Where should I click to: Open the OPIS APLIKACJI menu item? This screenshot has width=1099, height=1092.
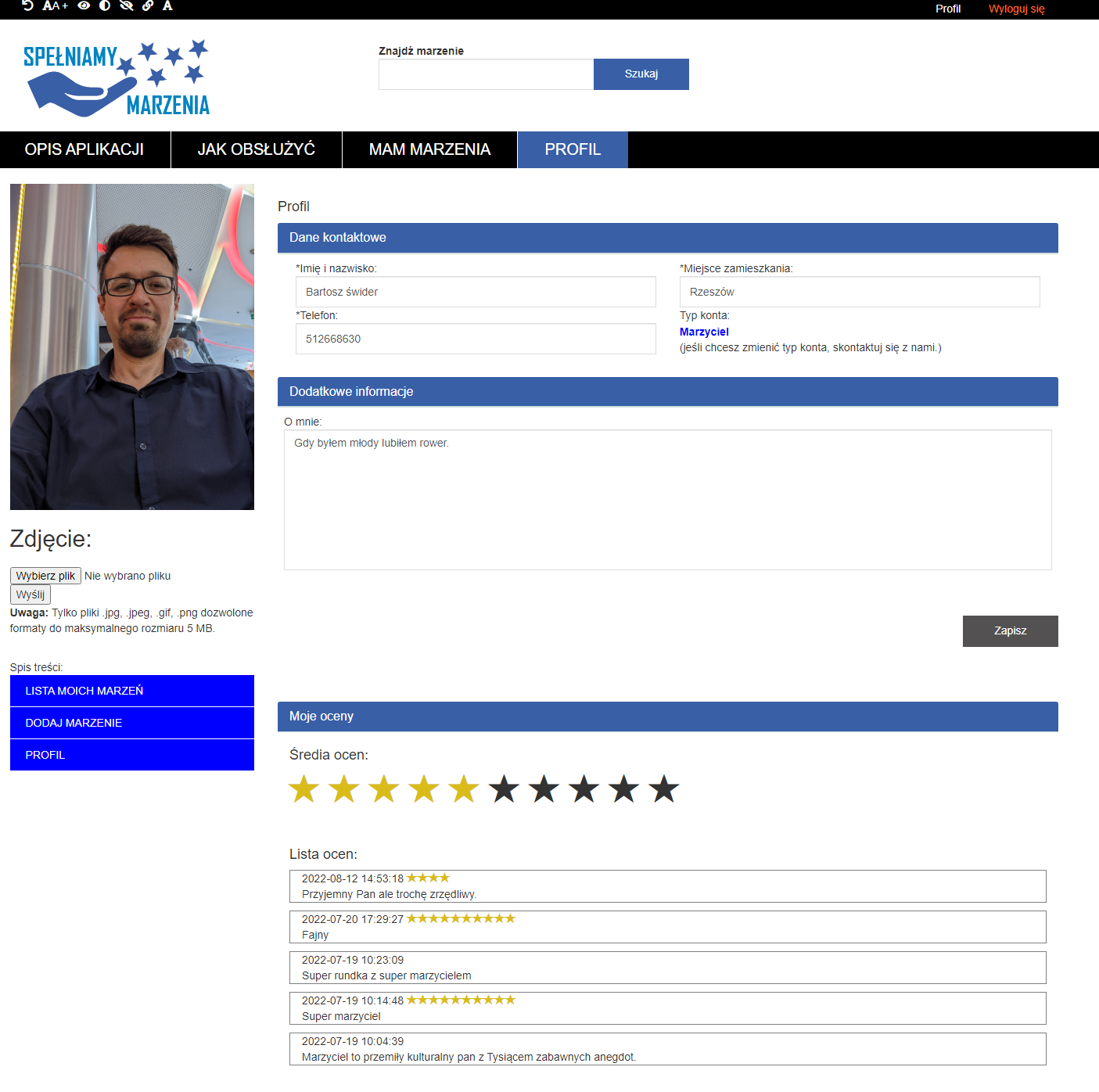tap(84, 149)
